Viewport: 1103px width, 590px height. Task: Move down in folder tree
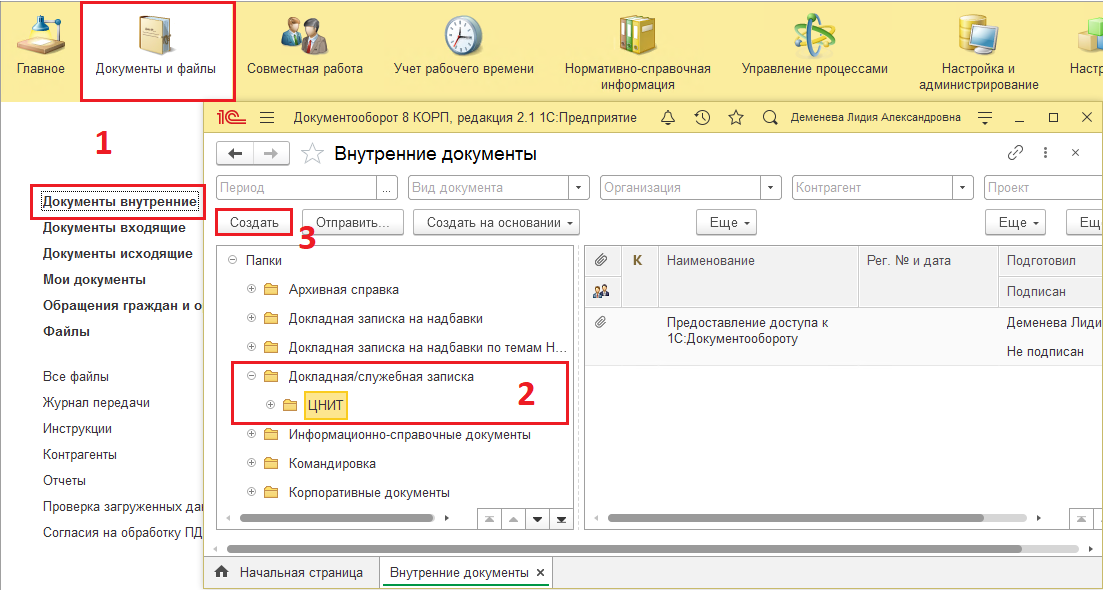pyautogui.click(x=537, y=519)
